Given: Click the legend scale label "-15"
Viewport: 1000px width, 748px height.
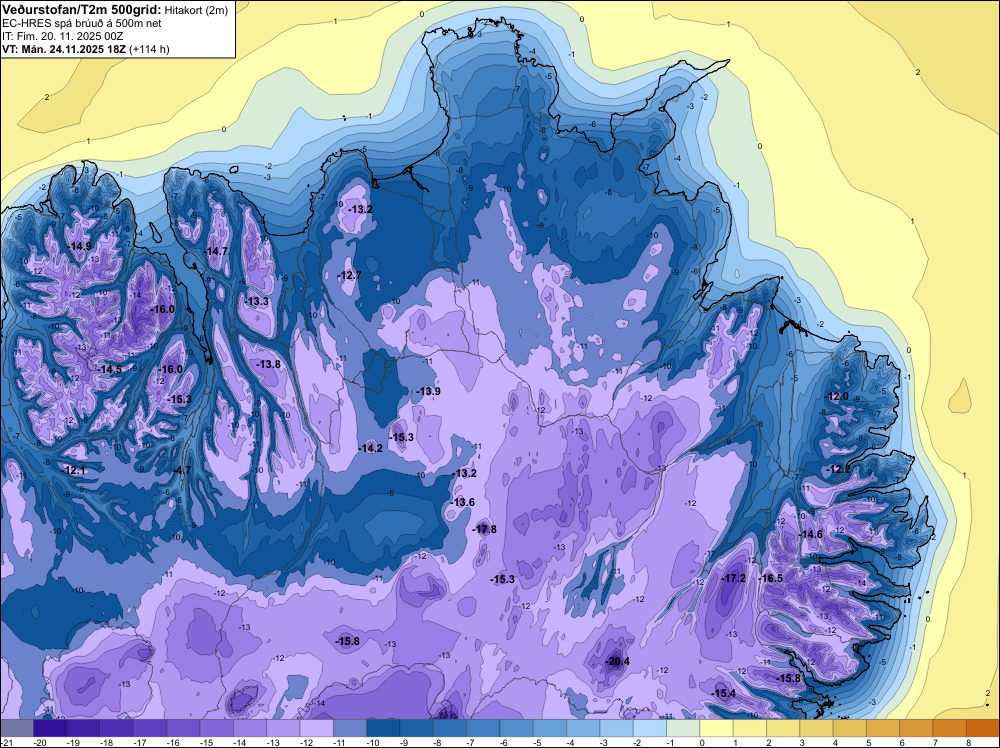Looking at the screenshot, I should [206, 742].
